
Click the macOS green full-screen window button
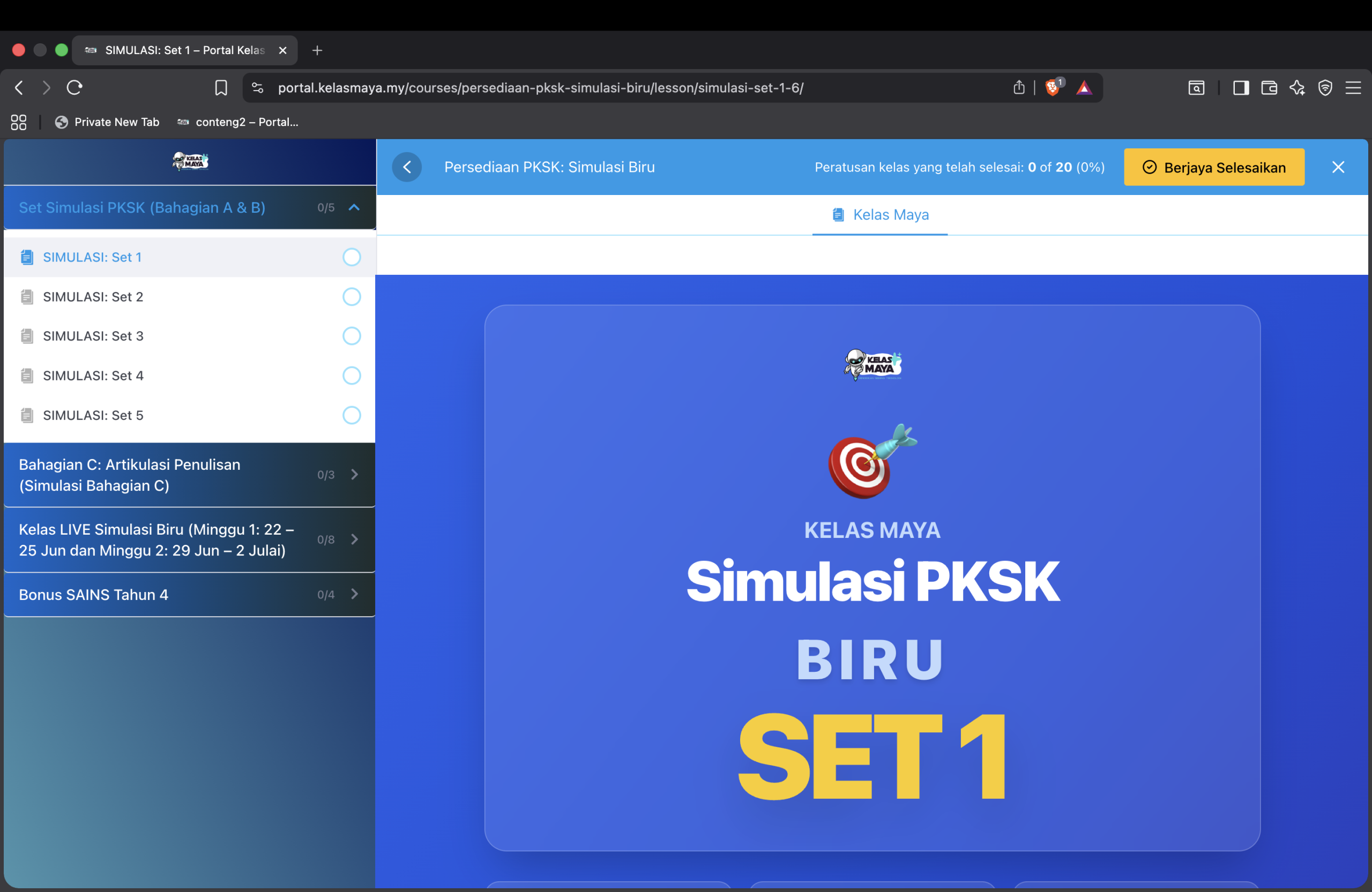(x=61, y=50)
